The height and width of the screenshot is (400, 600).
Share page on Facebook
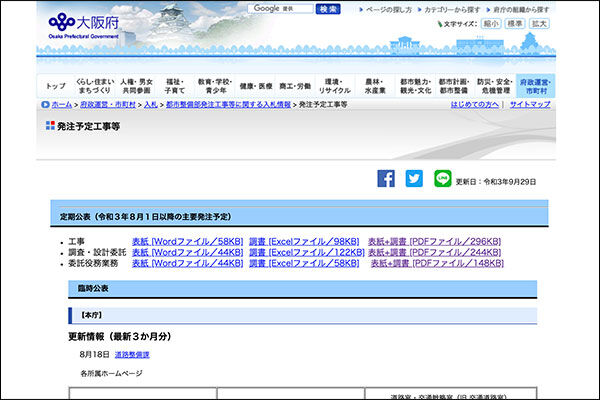point(386,179)
